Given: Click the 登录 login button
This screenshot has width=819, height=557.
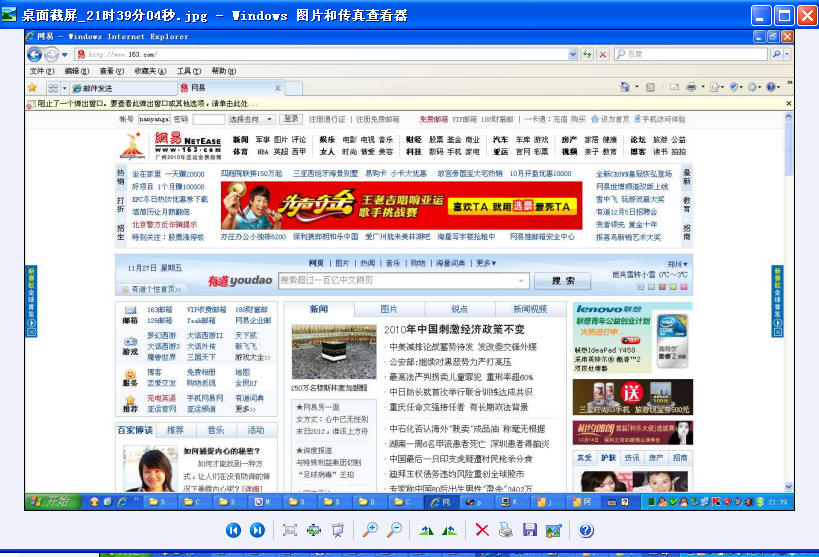Looking at the screenshot, I should point(291,119).
